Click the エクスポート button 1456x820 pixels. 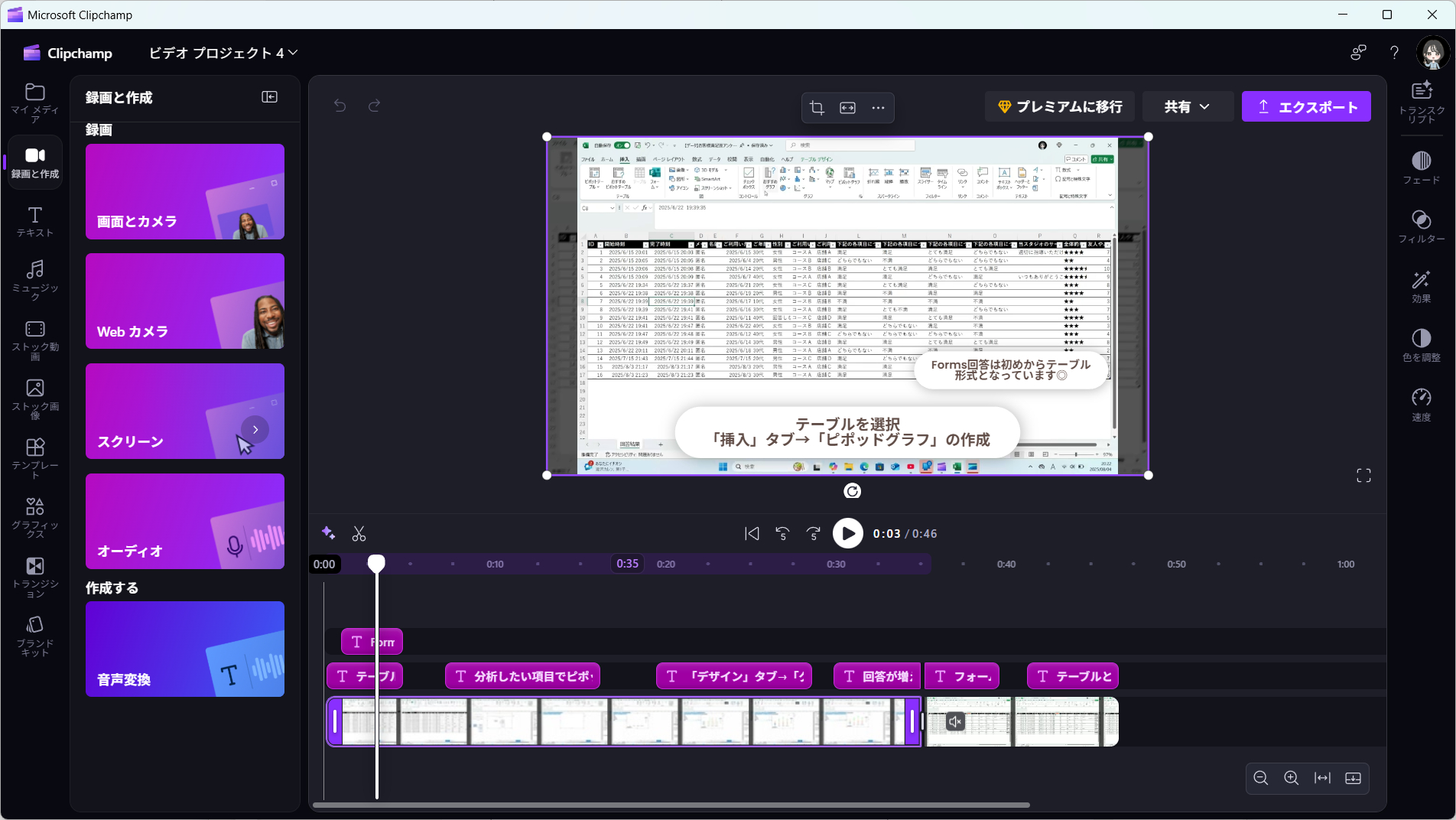pyautogui.click(x=1306, y=106)
